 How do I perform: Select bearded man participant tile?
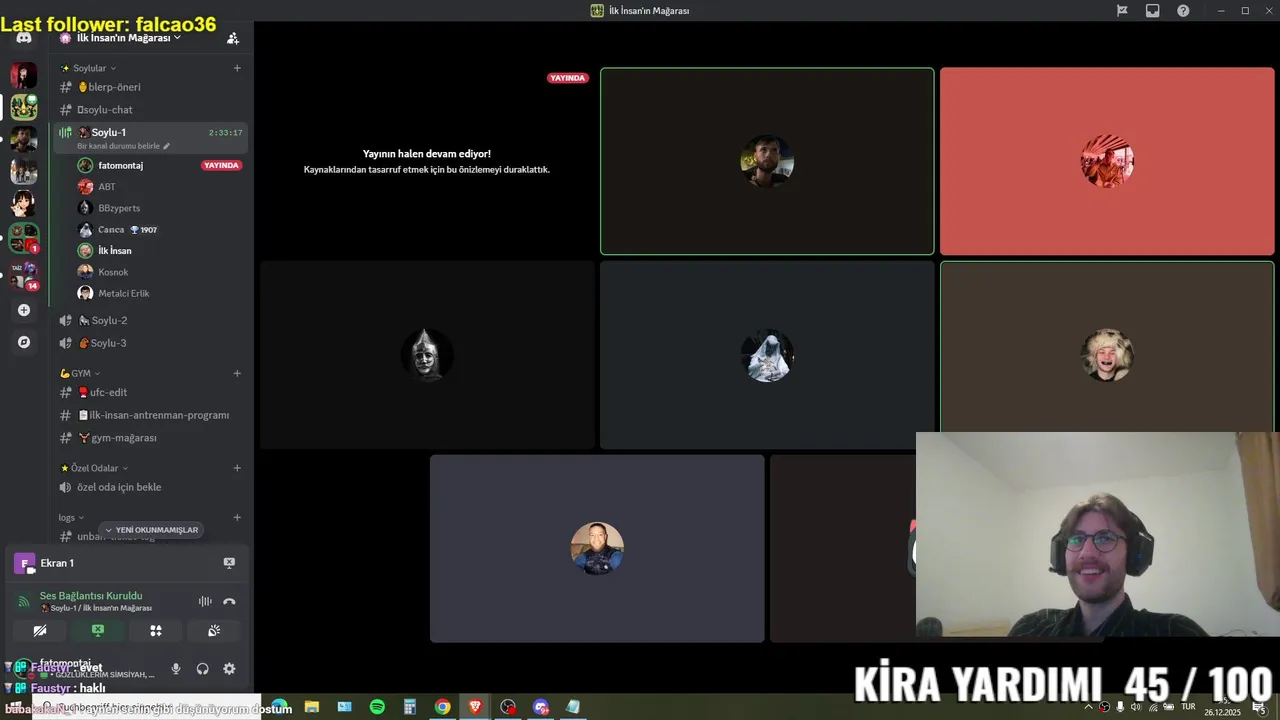(767, 161)
